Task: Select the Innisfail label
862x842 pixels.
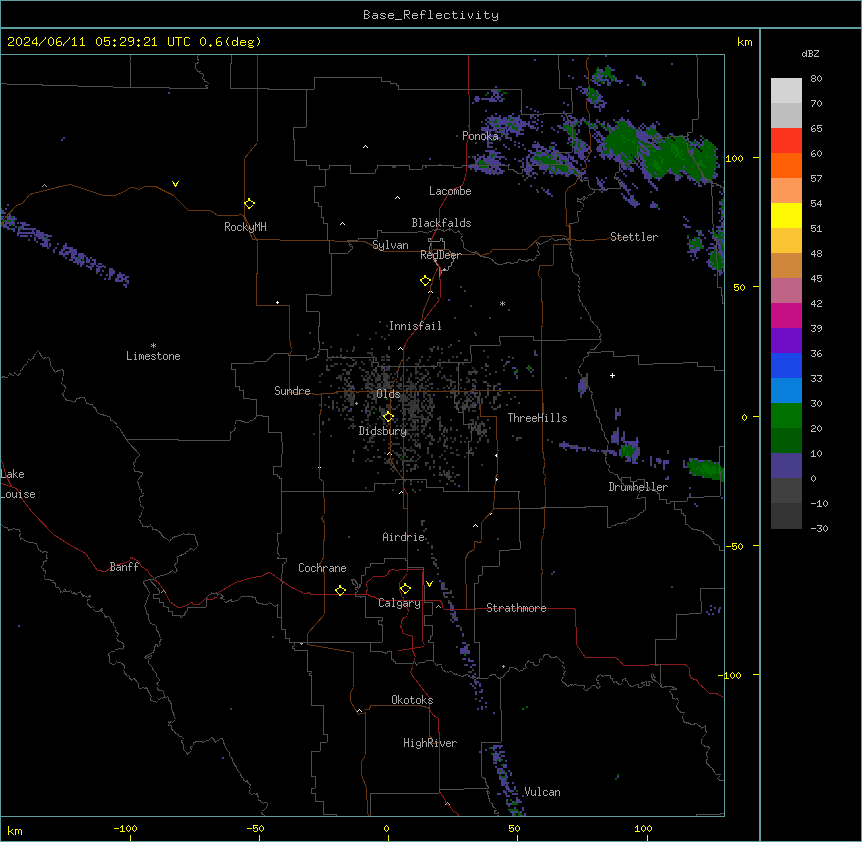Action: click(x=415, y=326)
